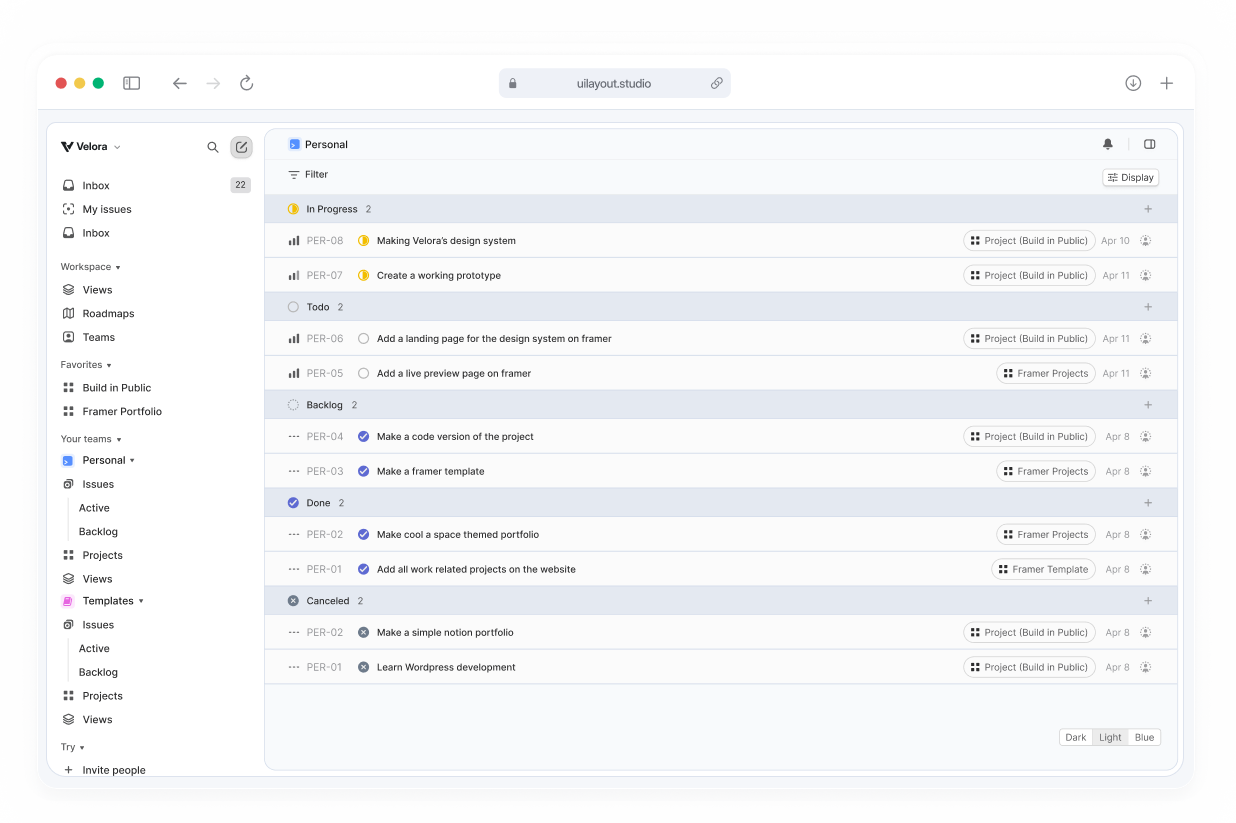
Task: Add issue to In Progress group
Action: click(x=1148, y=209)
